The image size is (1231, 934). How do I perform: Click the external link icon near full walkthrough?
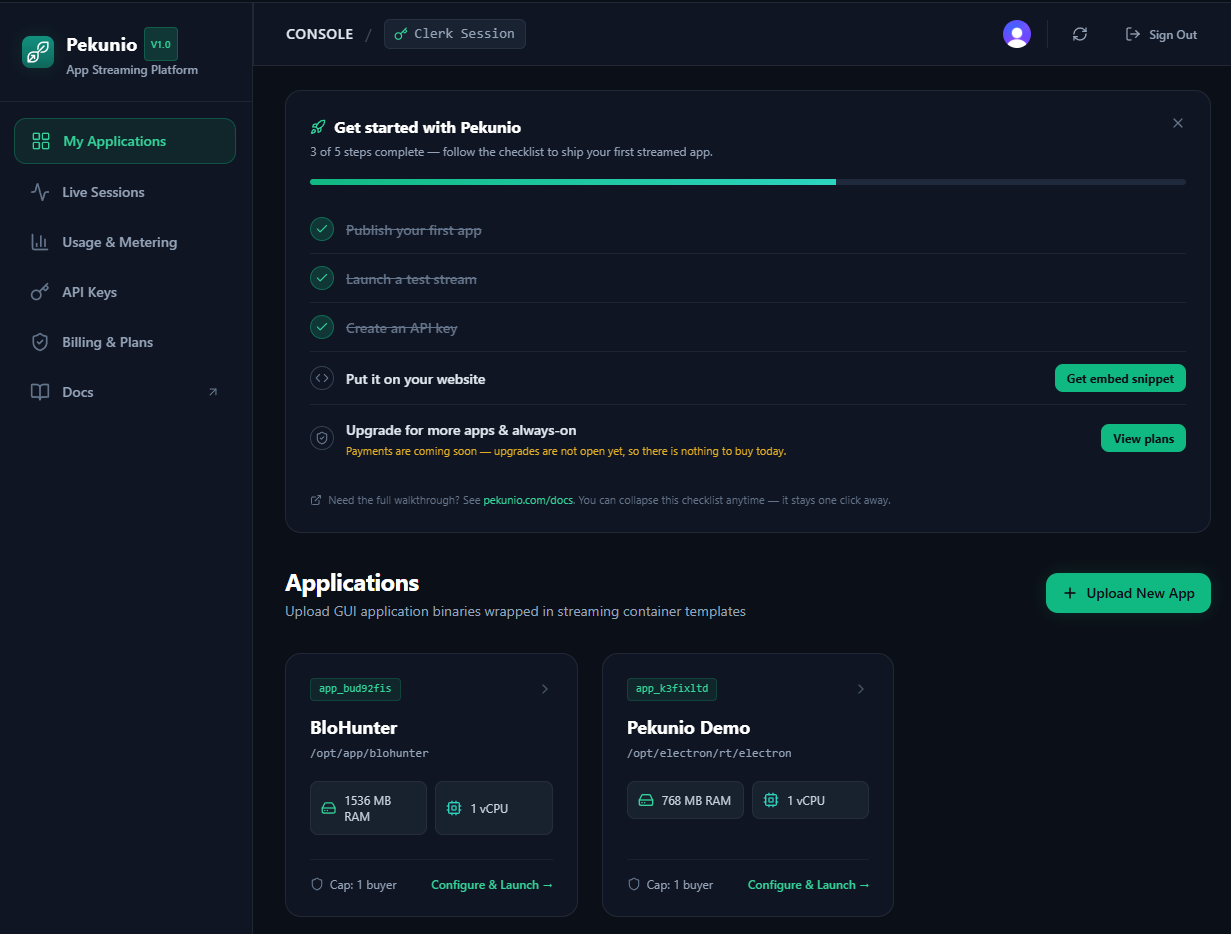(316, 500)
